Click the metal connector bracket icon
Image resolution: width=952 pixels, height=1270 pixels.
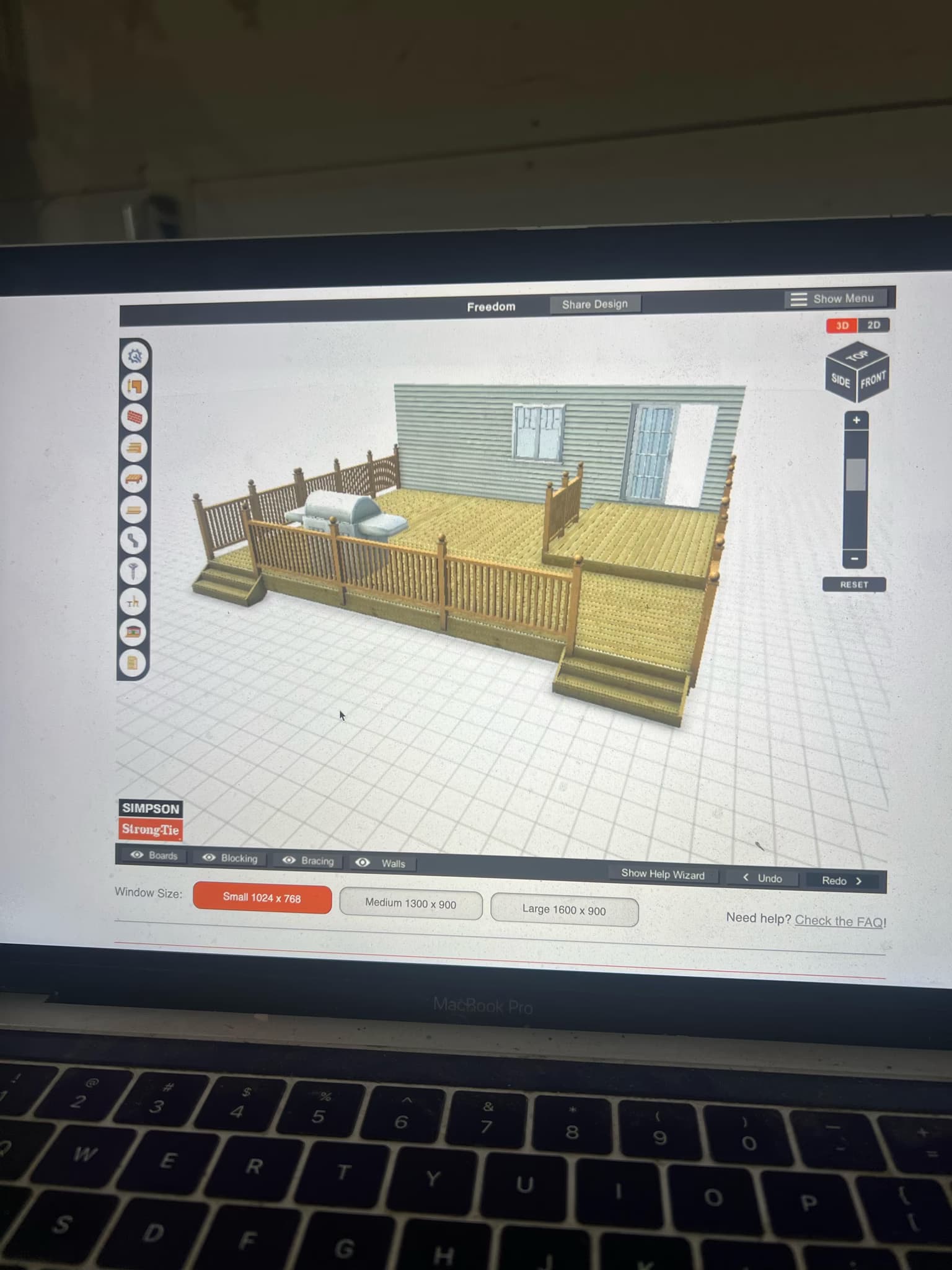click(133, 540)
